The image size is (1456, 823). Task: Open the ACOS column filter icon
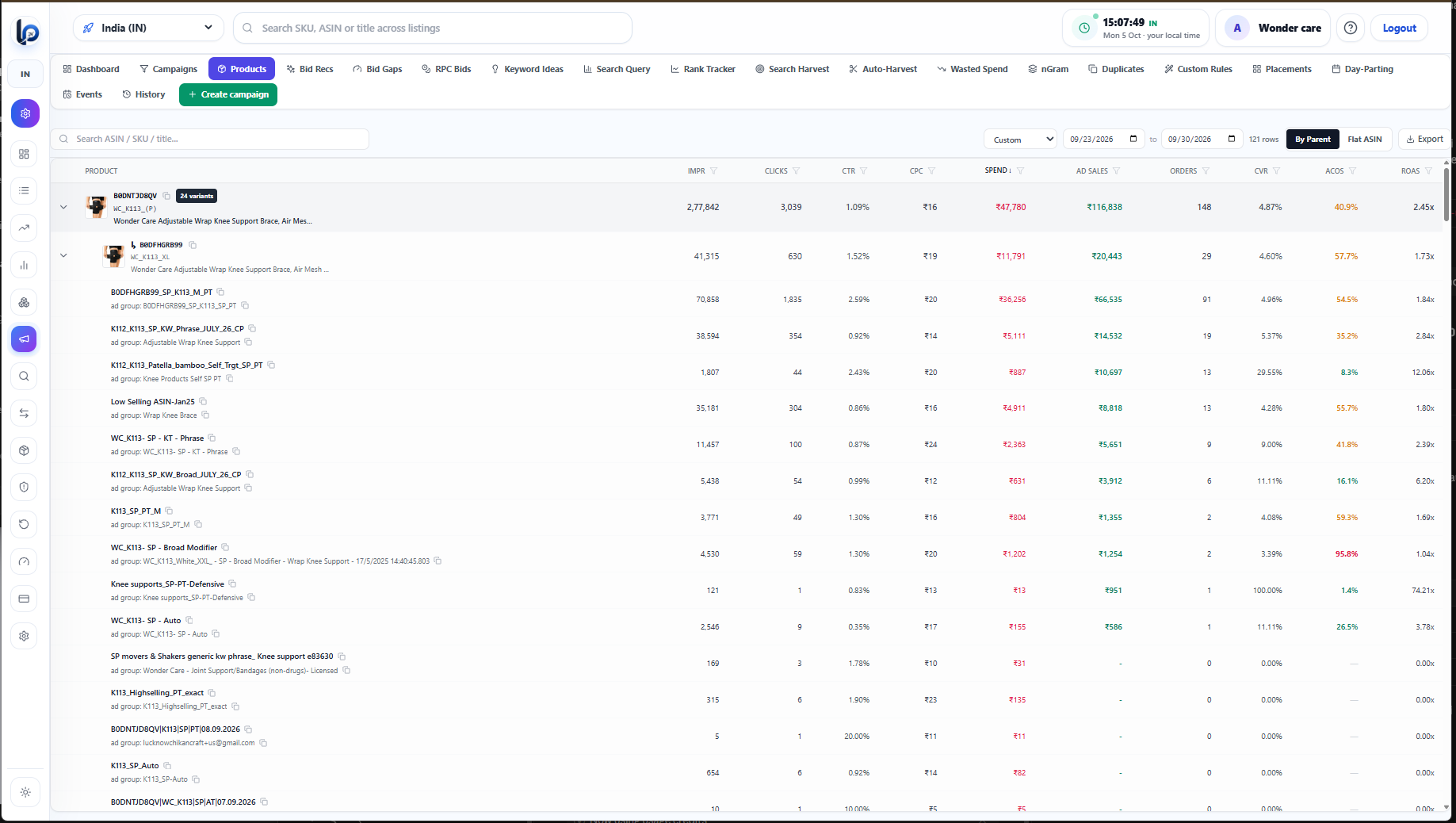(1352, 170)
